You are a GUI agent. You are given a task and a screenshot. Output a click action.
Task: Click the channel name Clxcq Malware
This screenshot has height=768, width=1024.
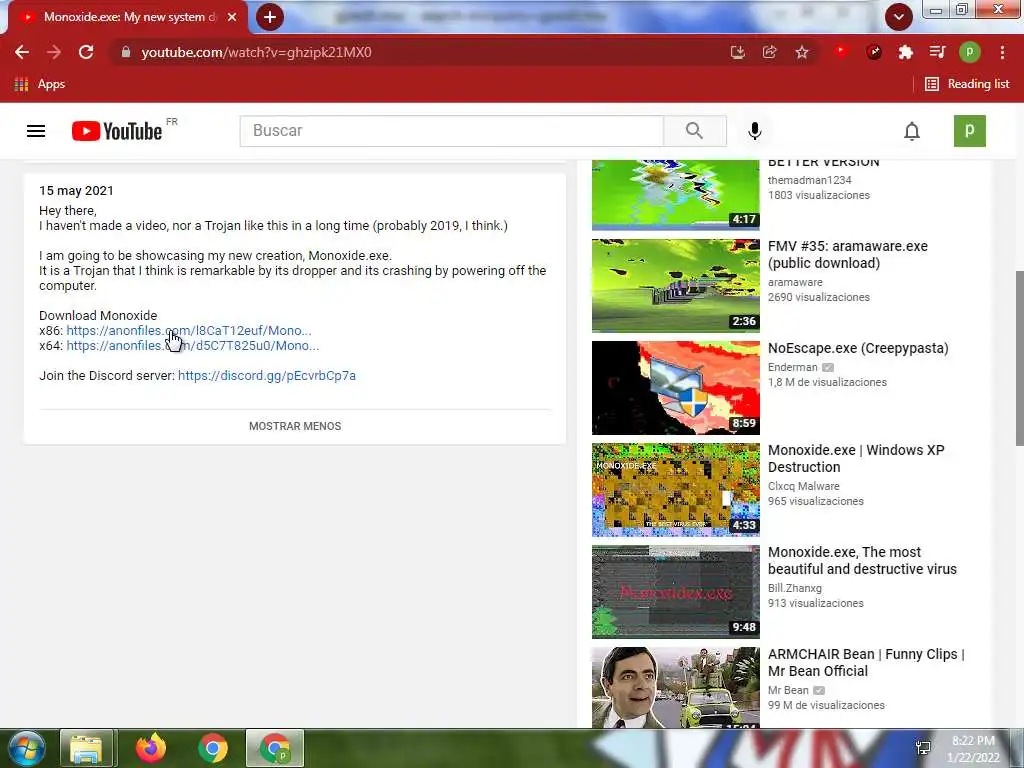pos(804,486)
